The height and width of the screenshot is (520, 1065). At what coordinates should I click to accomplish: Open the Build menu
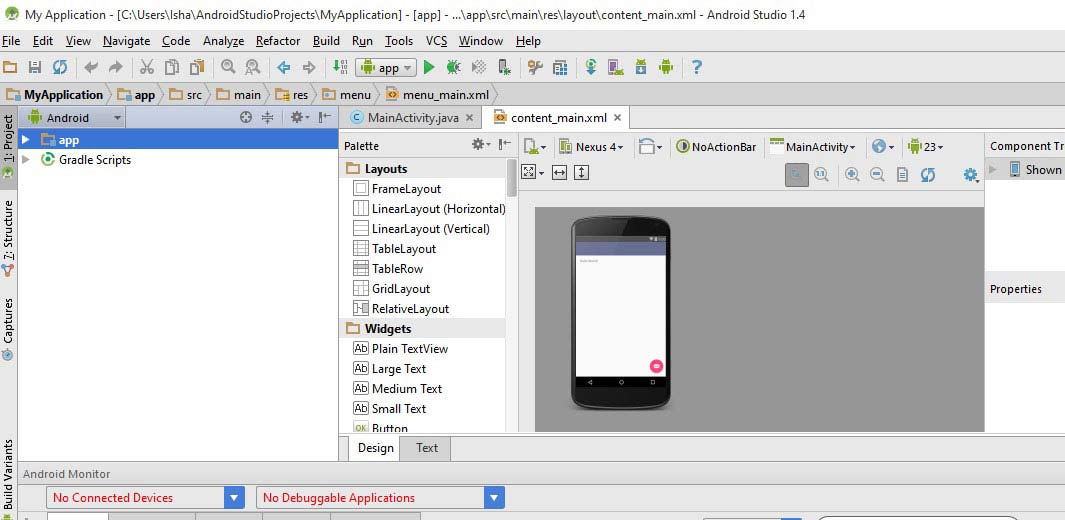pyautogui.click(x=326, y=41)
